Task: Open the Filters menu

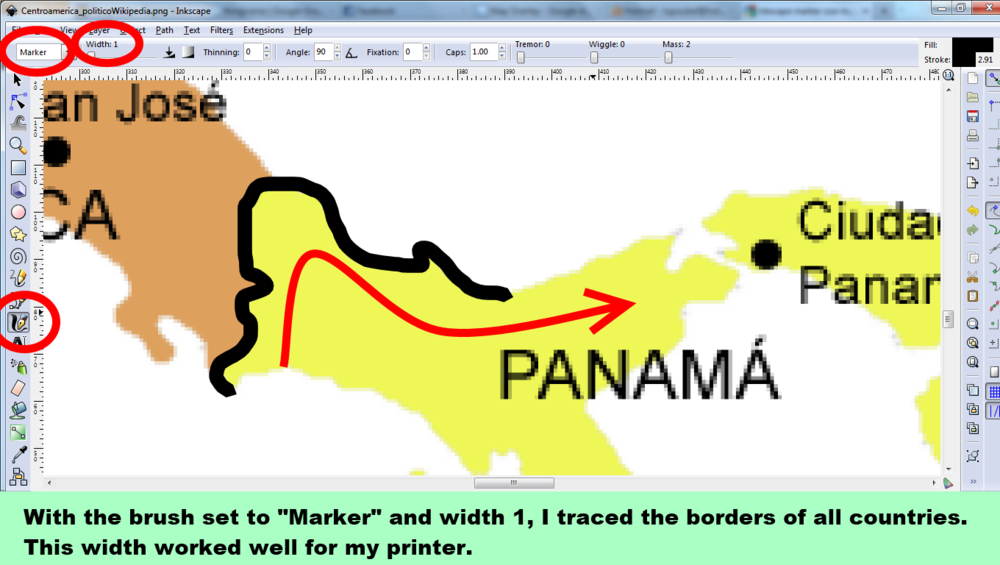Action: pos(221,30)
